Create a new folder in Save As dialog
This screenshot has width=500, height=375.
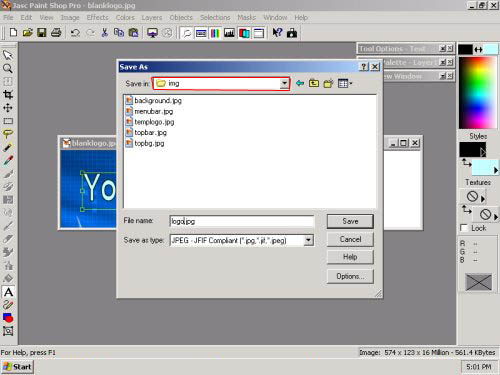click(x=328, y=83)
